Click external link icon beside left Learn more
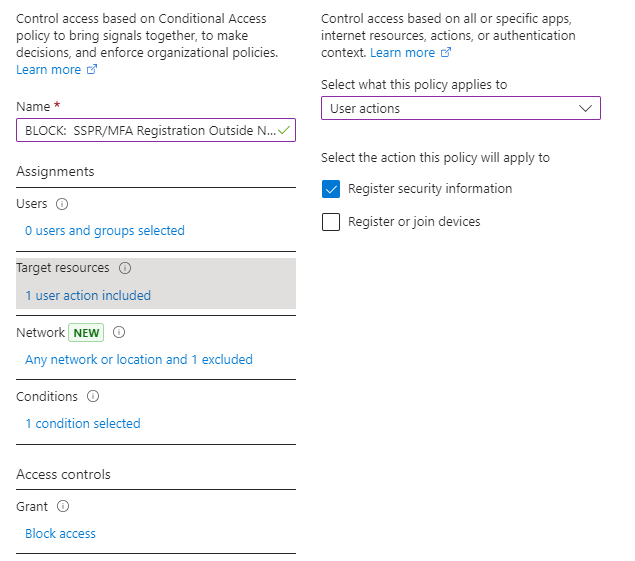 pos(92,70)
